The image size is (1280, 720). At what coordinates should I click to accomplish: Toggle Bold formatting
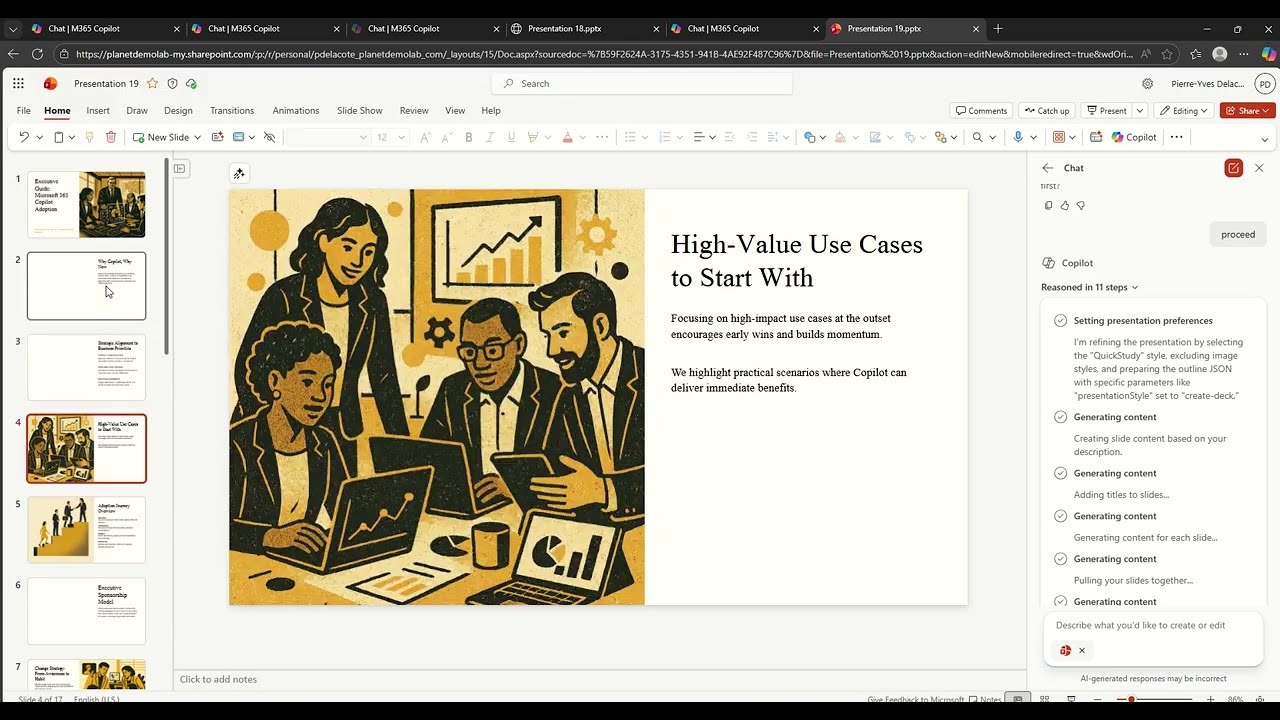468,137
